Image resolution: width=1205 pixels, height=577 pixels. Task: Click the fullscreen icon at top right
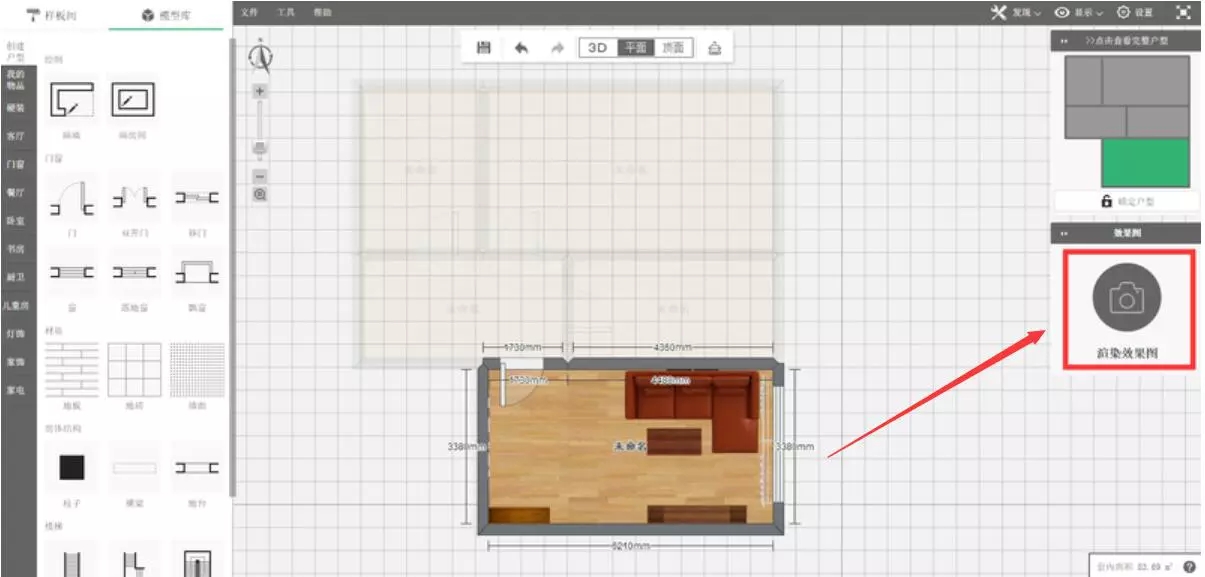coord(1183,13)
